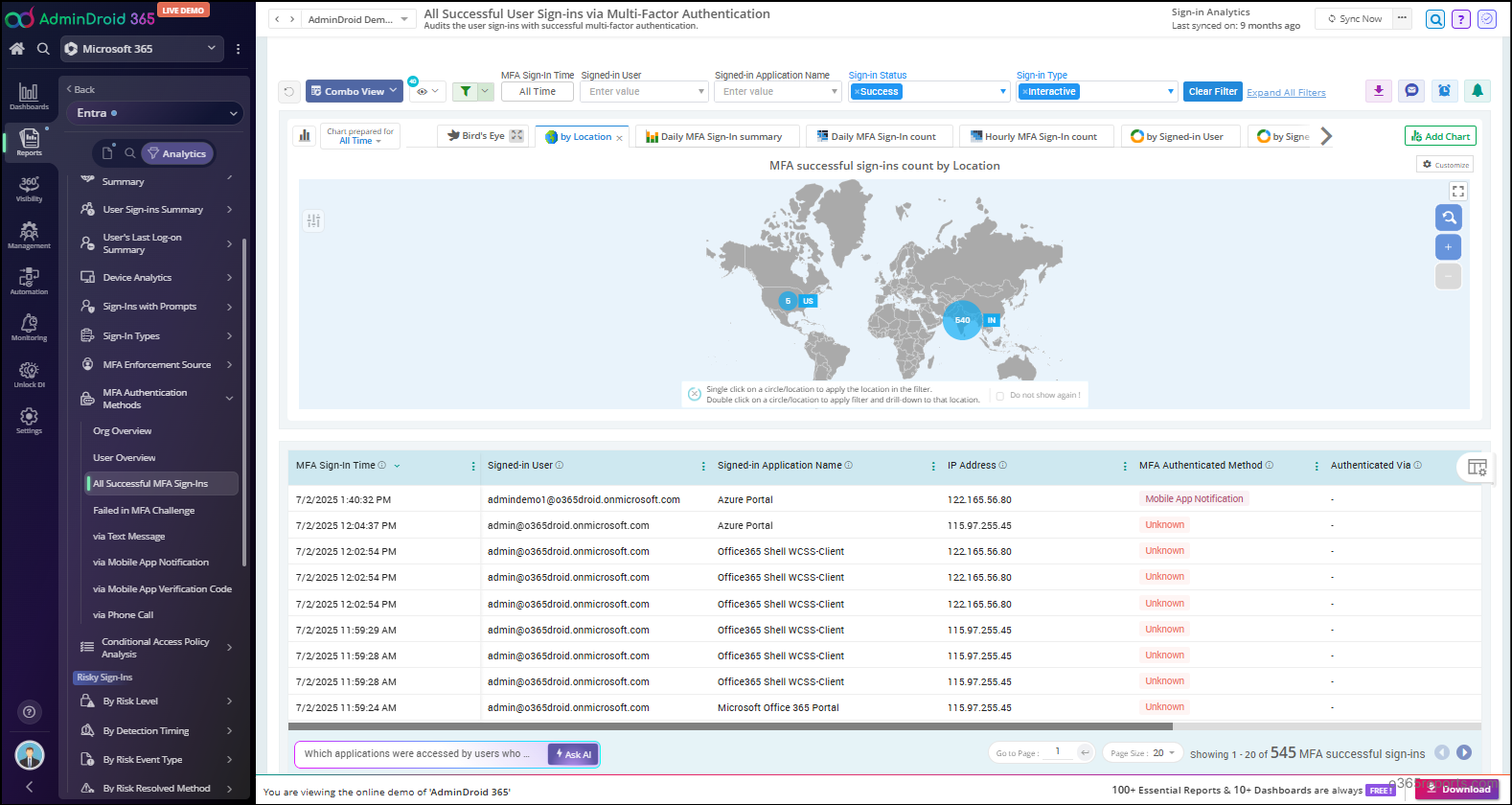Open the Automation sidebar icon
Viewport: 1512px width, 805px height.
(x=29, y=281)
